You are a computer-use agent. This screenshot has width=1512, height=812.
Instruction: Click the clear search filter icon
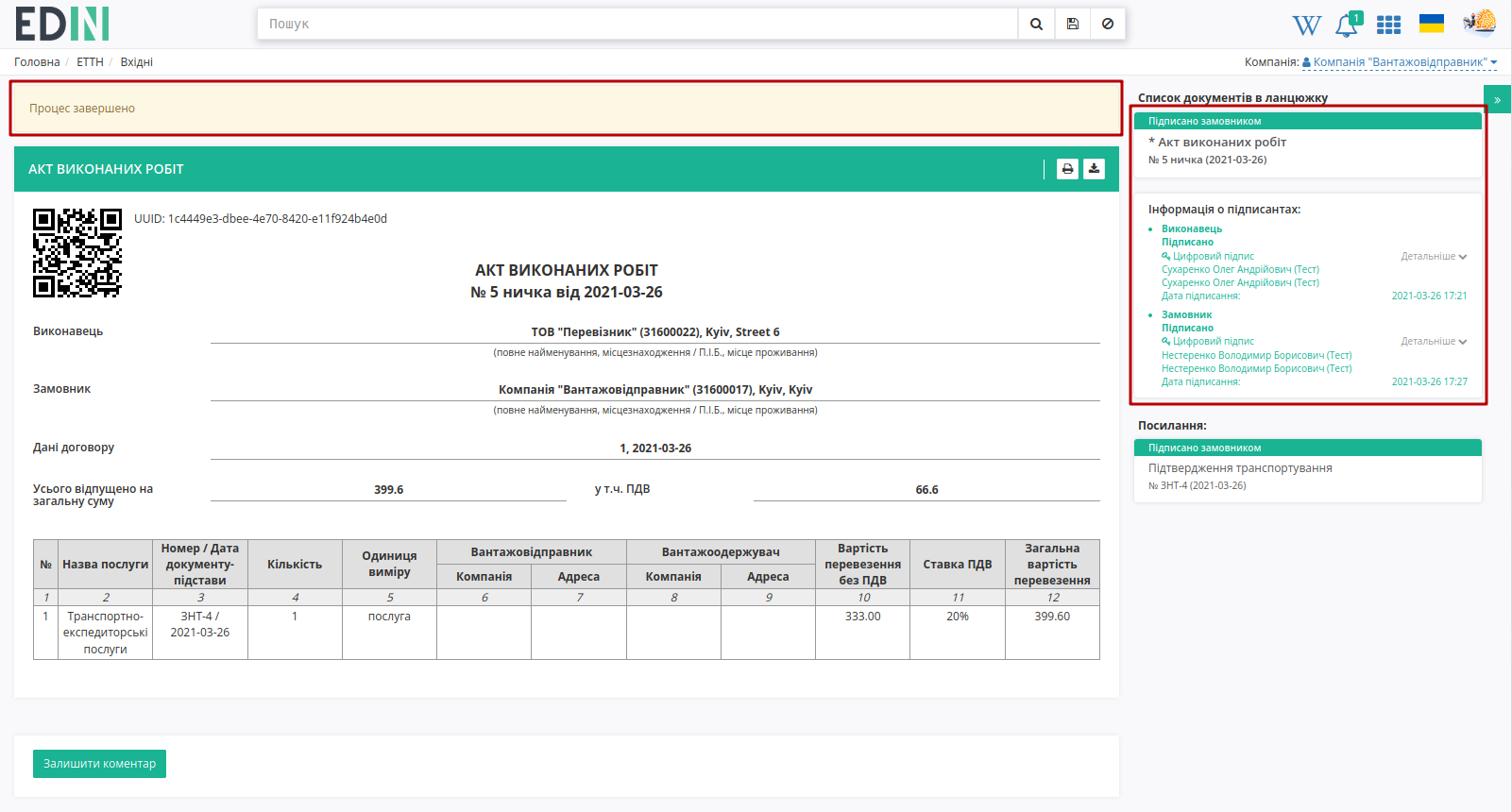1108,25
